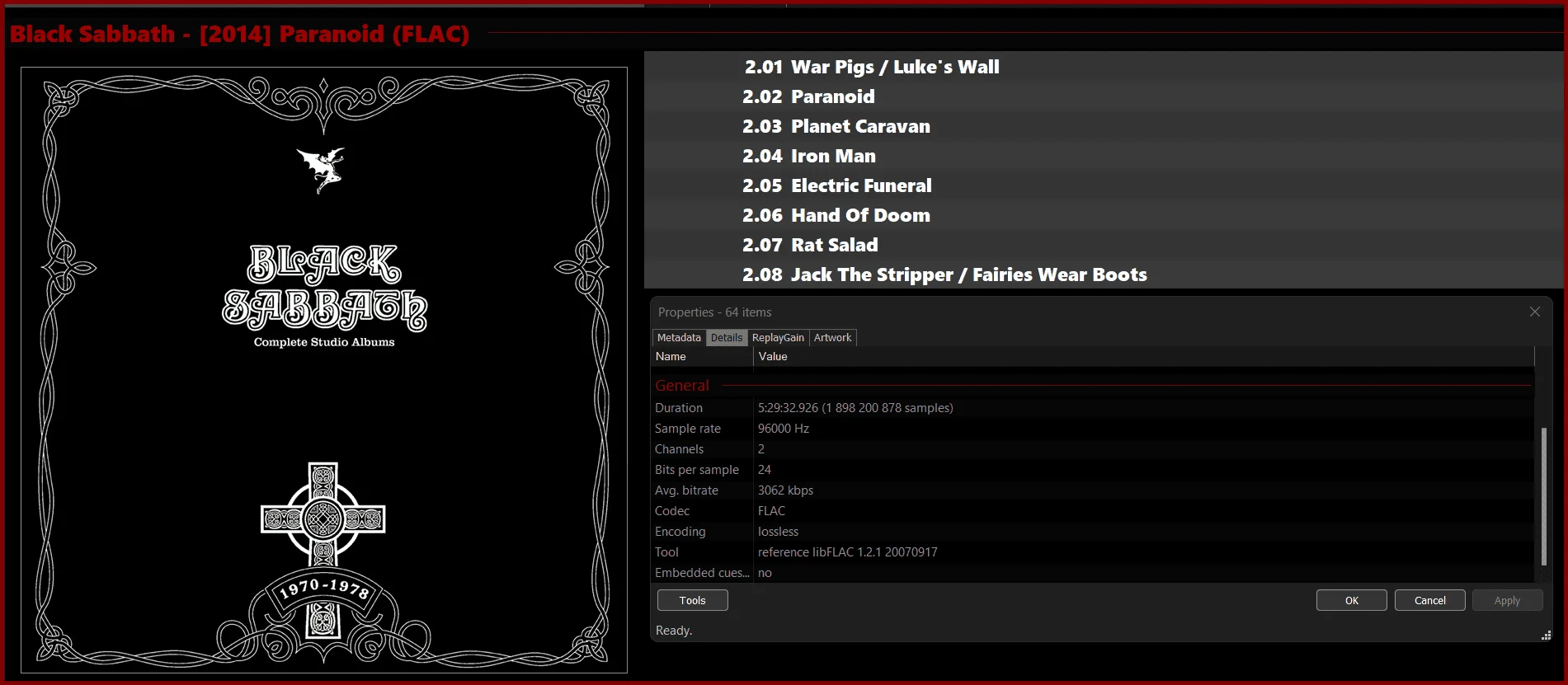Select track 2.07 Rat Salad
1568x685 pixels.
coord(1104,245)
